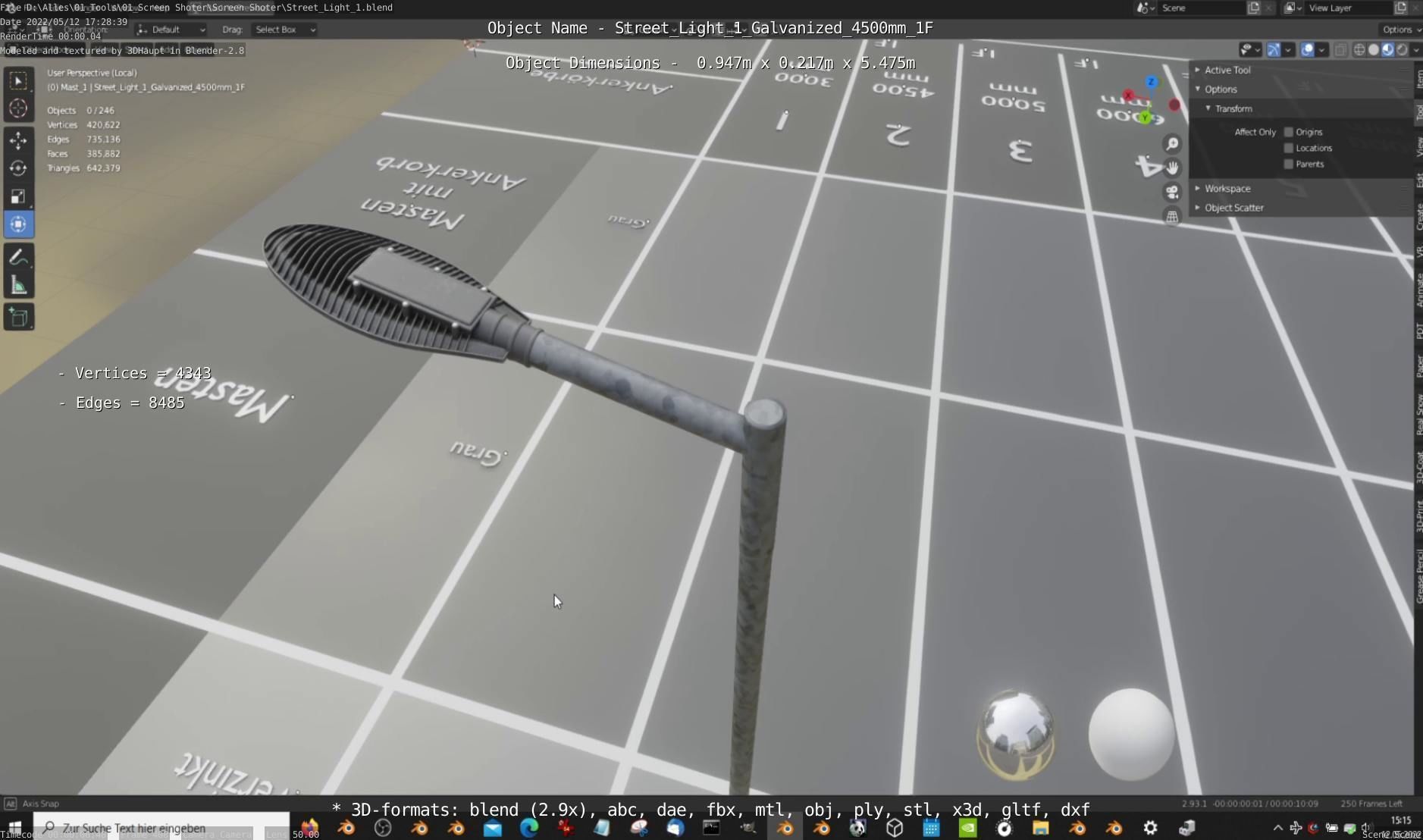The width and height of the screenshot is (1423, 840).
Task: Open the Create sidebar tab
Action: 1418,217
